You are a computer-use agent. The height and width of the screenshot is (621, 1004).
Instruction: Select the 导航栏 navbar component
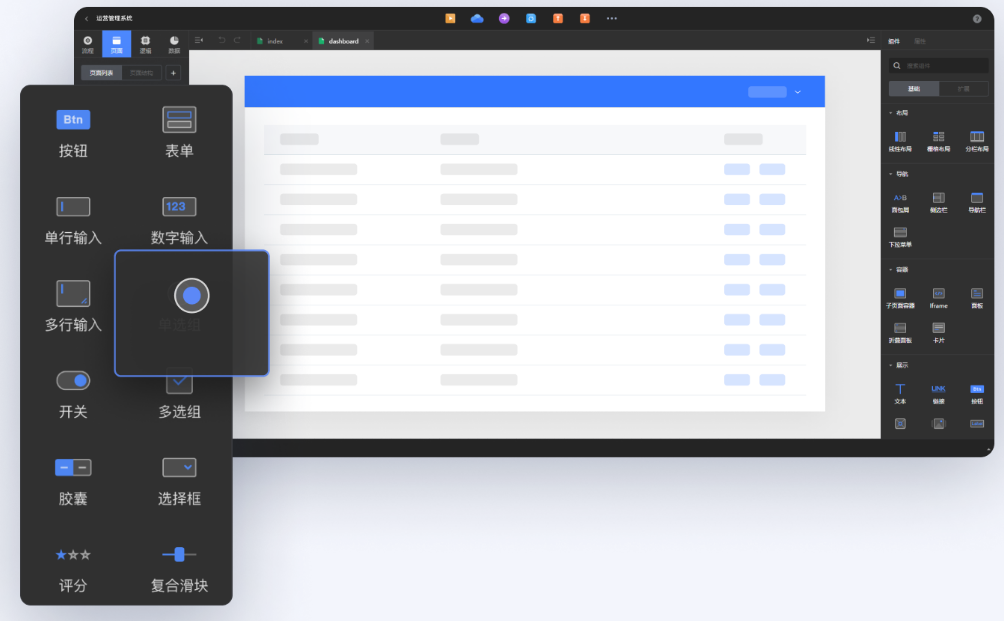(x=977, y=203)
